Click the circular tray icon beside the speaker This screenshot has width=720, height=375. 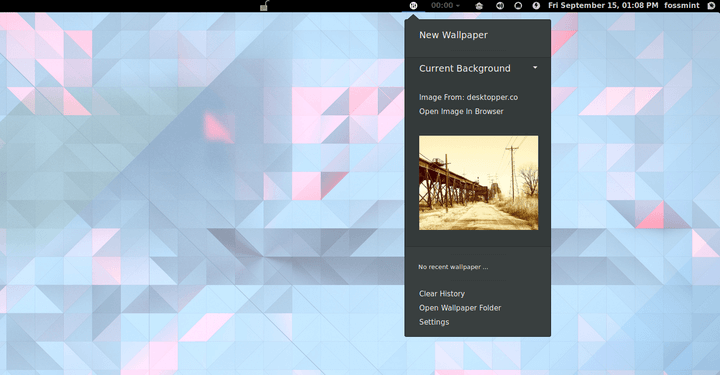click(518, 6)
